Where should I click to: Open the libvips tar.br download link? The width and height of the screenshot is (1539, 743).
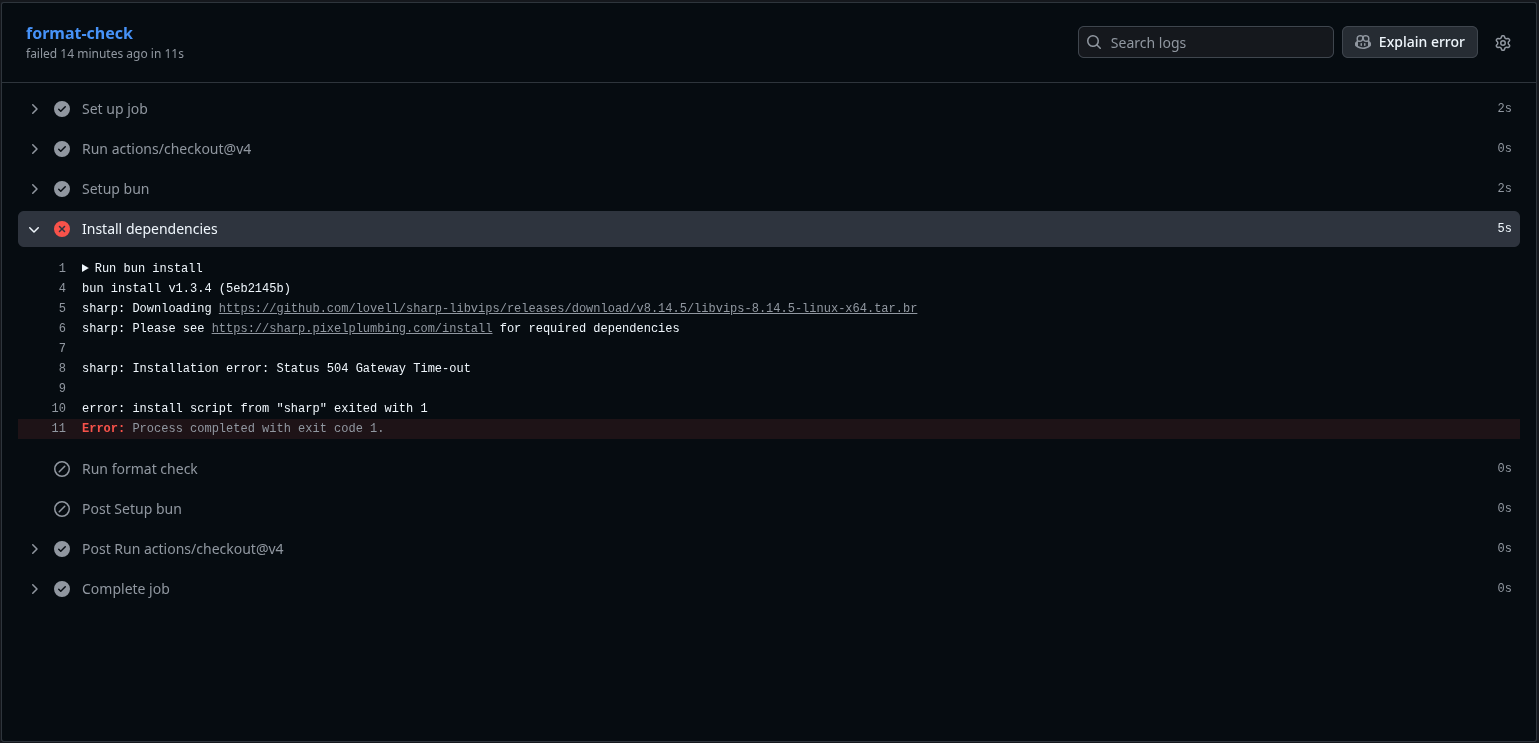(x=567, y=308)
